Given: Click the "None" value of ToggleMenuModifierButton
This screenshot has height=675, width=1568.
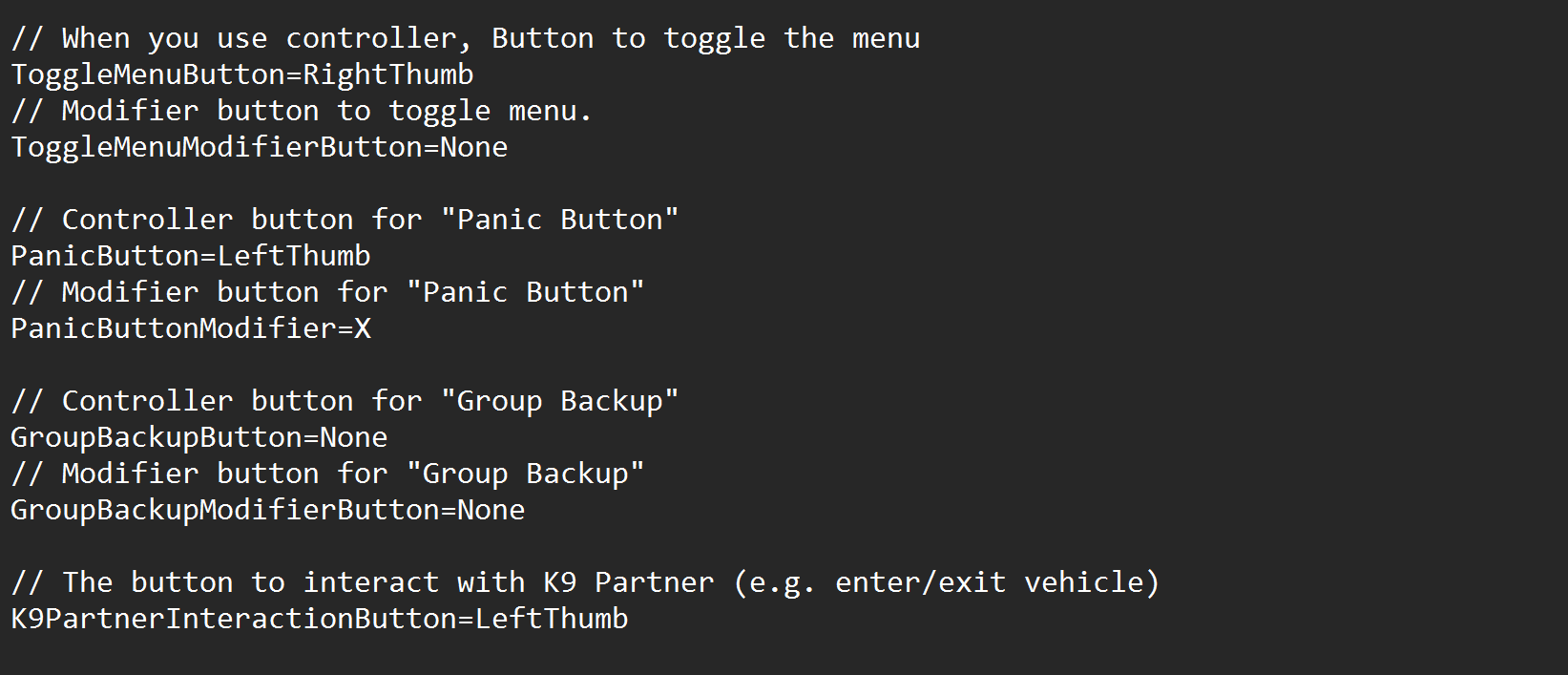Looking at the screenshot, I should [x=474, y=147].
